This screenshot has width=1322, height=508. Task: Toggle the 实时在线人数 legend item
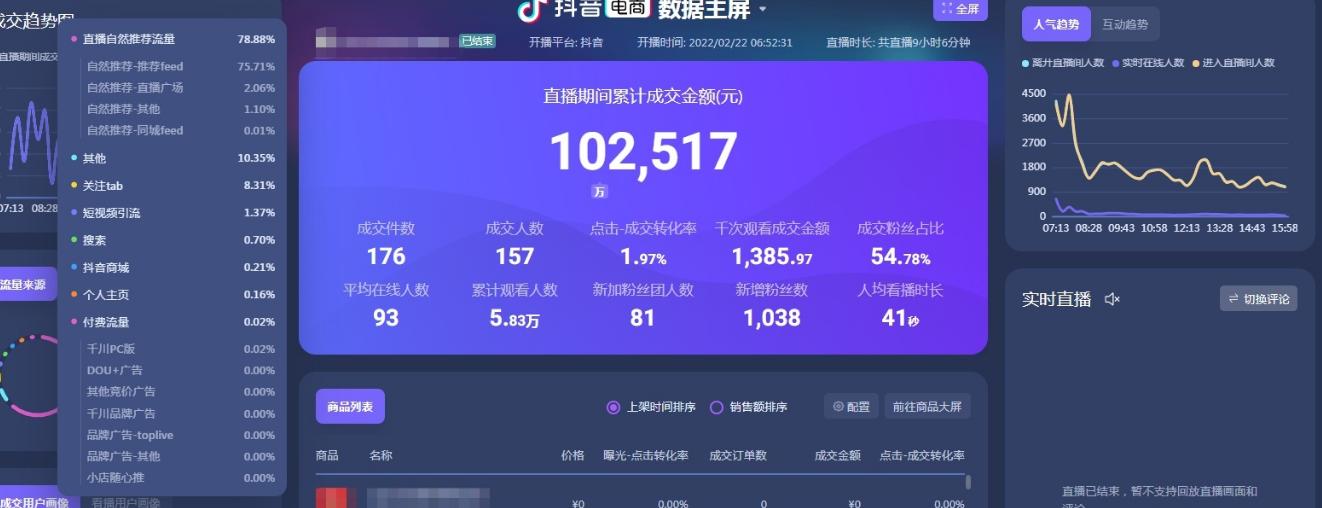pyautogui.click(x=1150, y=63)
